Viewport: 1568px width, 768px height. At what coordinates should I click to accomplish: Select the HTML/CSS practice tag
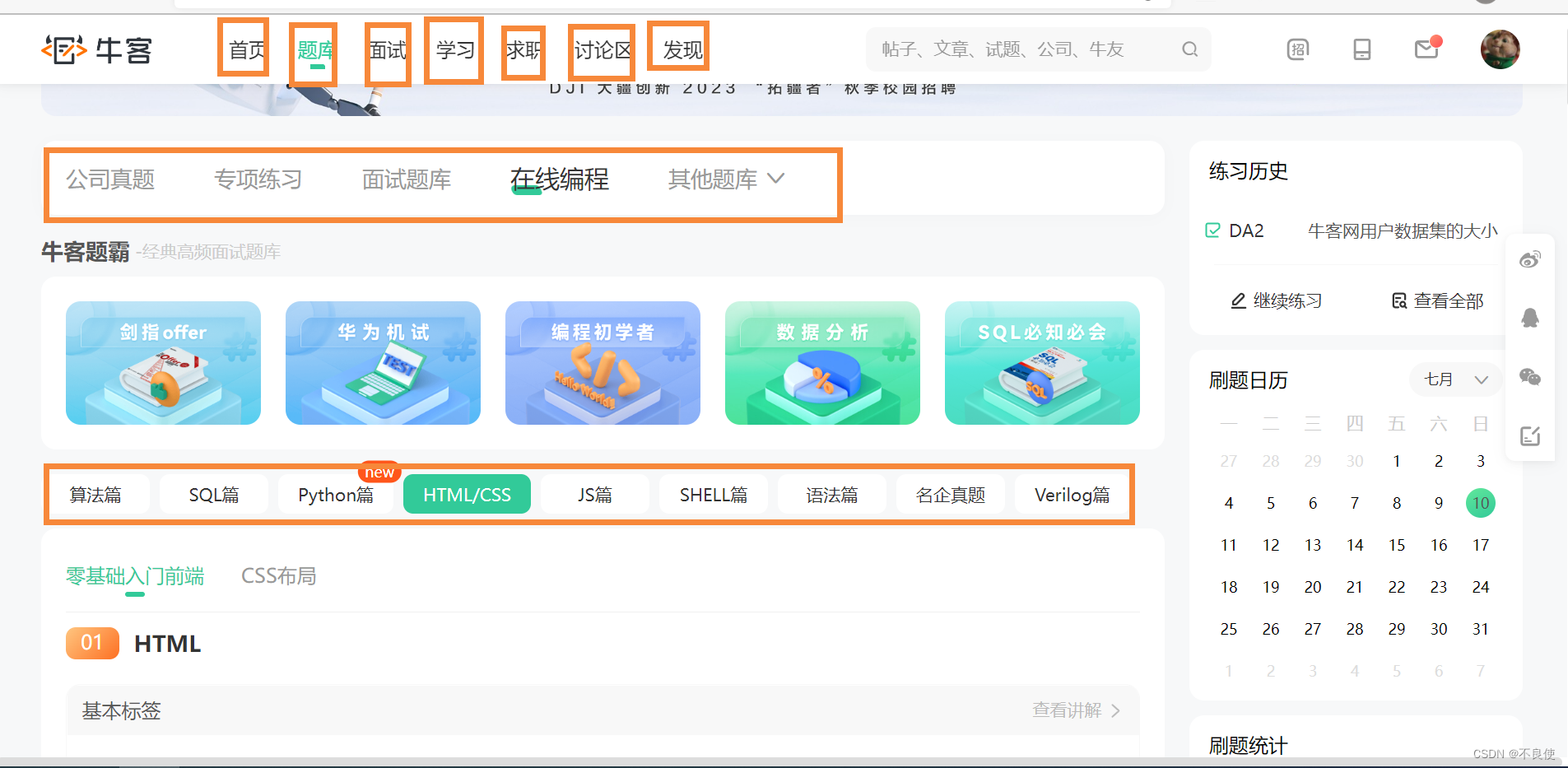click(467, 494)
